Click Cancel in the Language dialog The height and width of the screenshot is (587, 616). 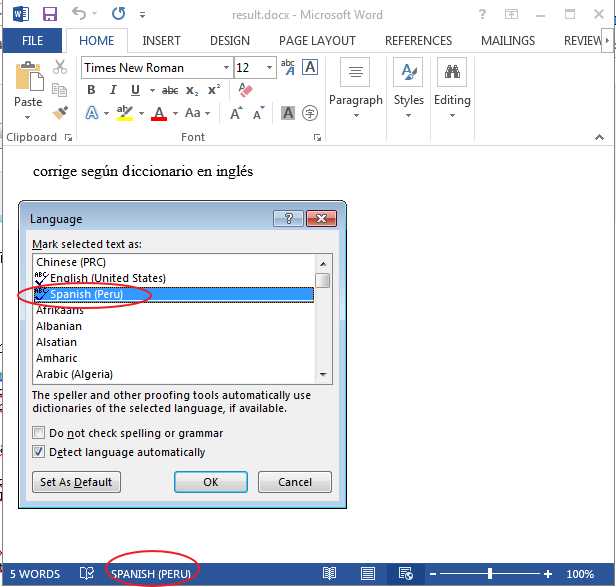295,482
